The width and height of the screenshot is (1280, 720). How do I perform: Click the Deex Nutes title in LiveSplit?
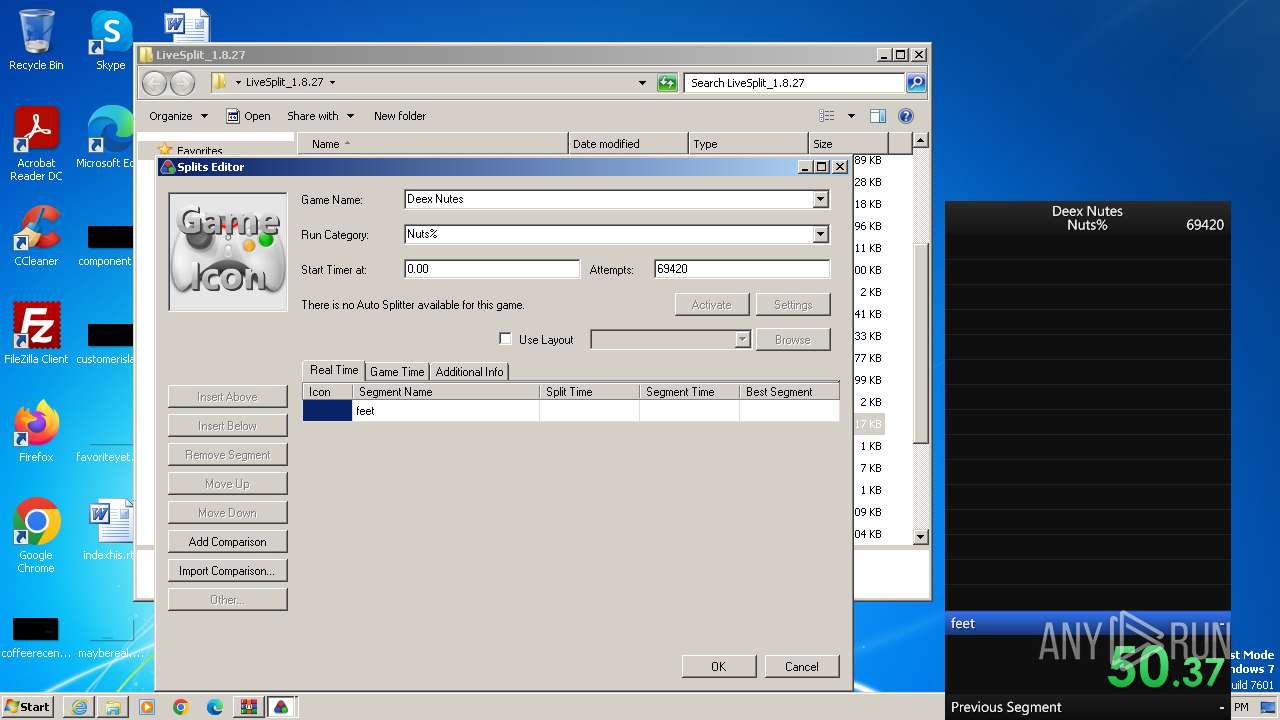pos(1087,211)
